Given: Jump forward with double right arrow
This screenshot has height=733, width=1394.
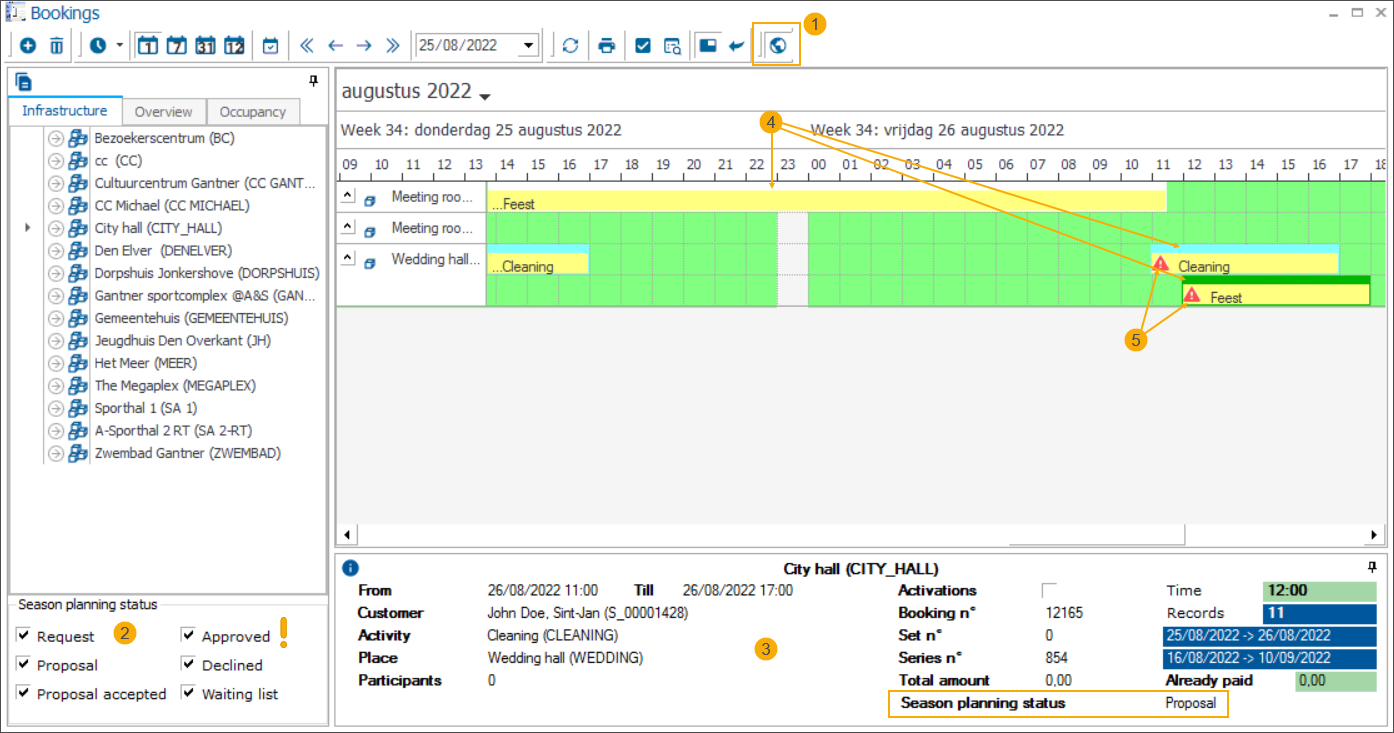Looking at the screenshot, I should 393,46.
